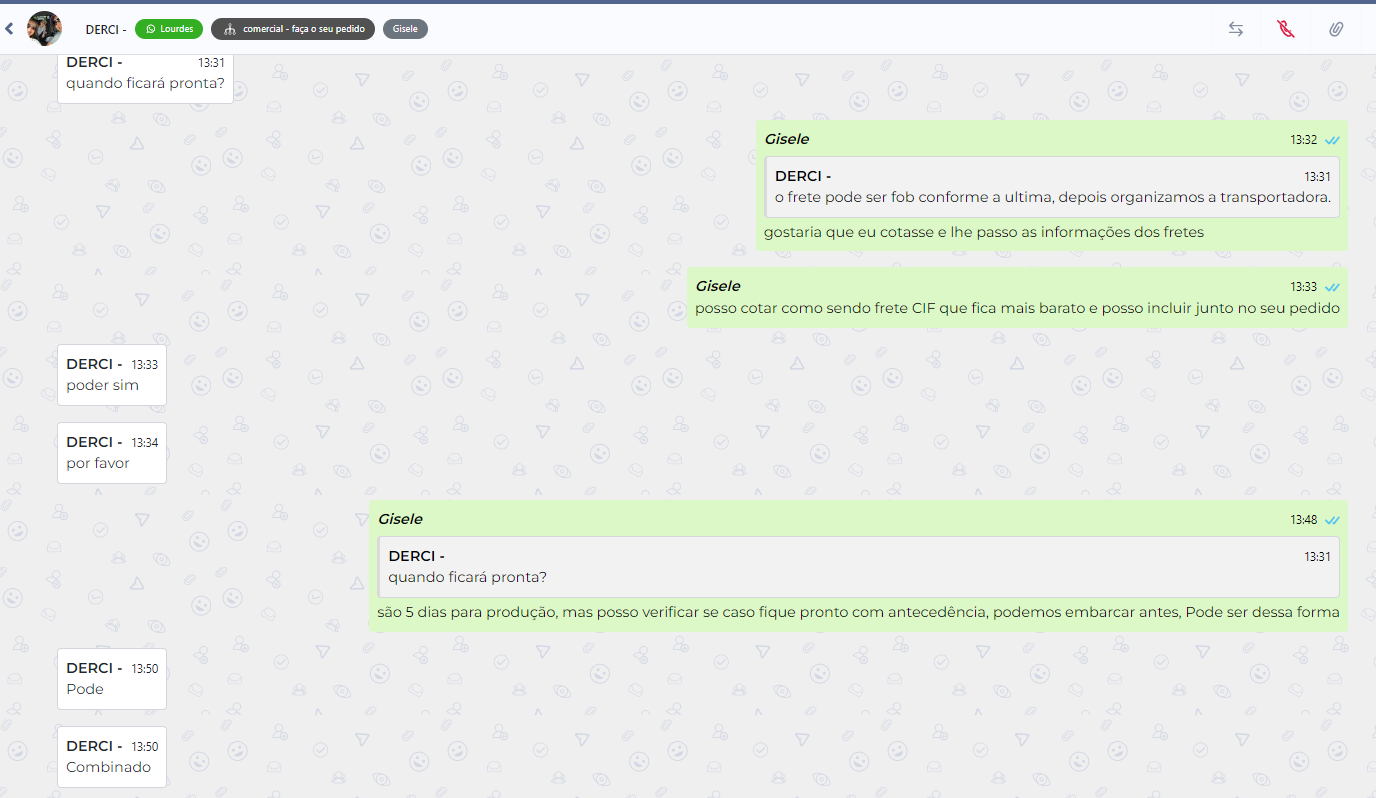1376x798 pixels.
Task: Click quoted 'quando ficará pronta?' in Gisele's reply
Action: pyautogui.click(x=858, y=567)
